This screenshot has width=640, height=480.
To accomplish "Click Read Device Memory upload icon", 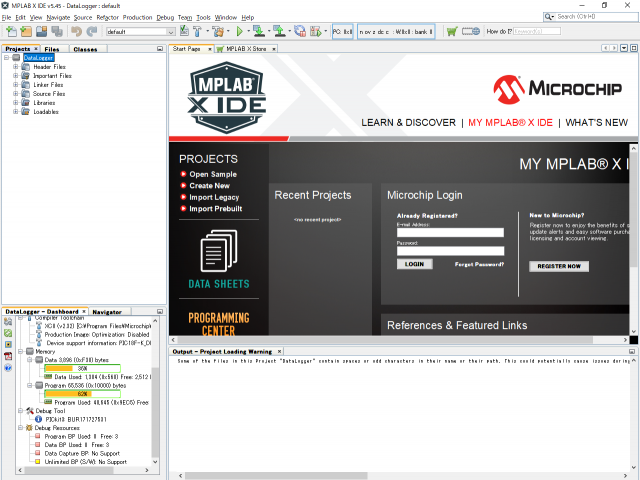I will coord(279,31).
